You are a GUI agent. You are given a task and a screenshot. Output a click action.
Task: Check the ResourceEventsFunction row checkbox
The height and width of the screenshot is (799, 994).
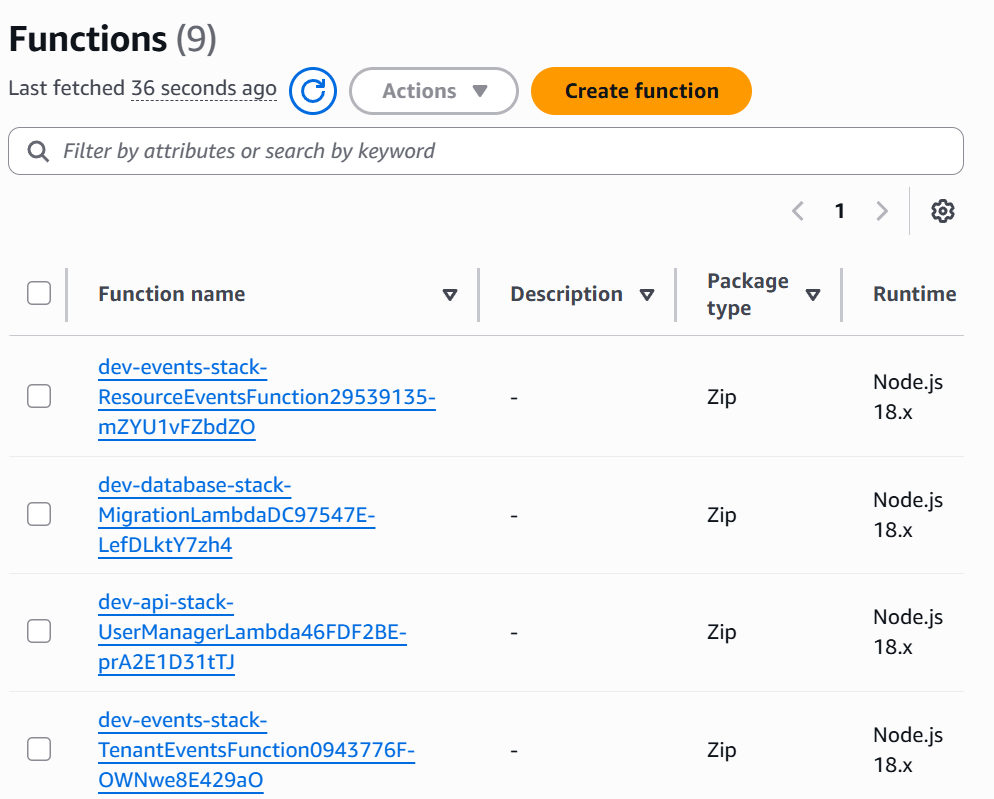pos(39,396)
